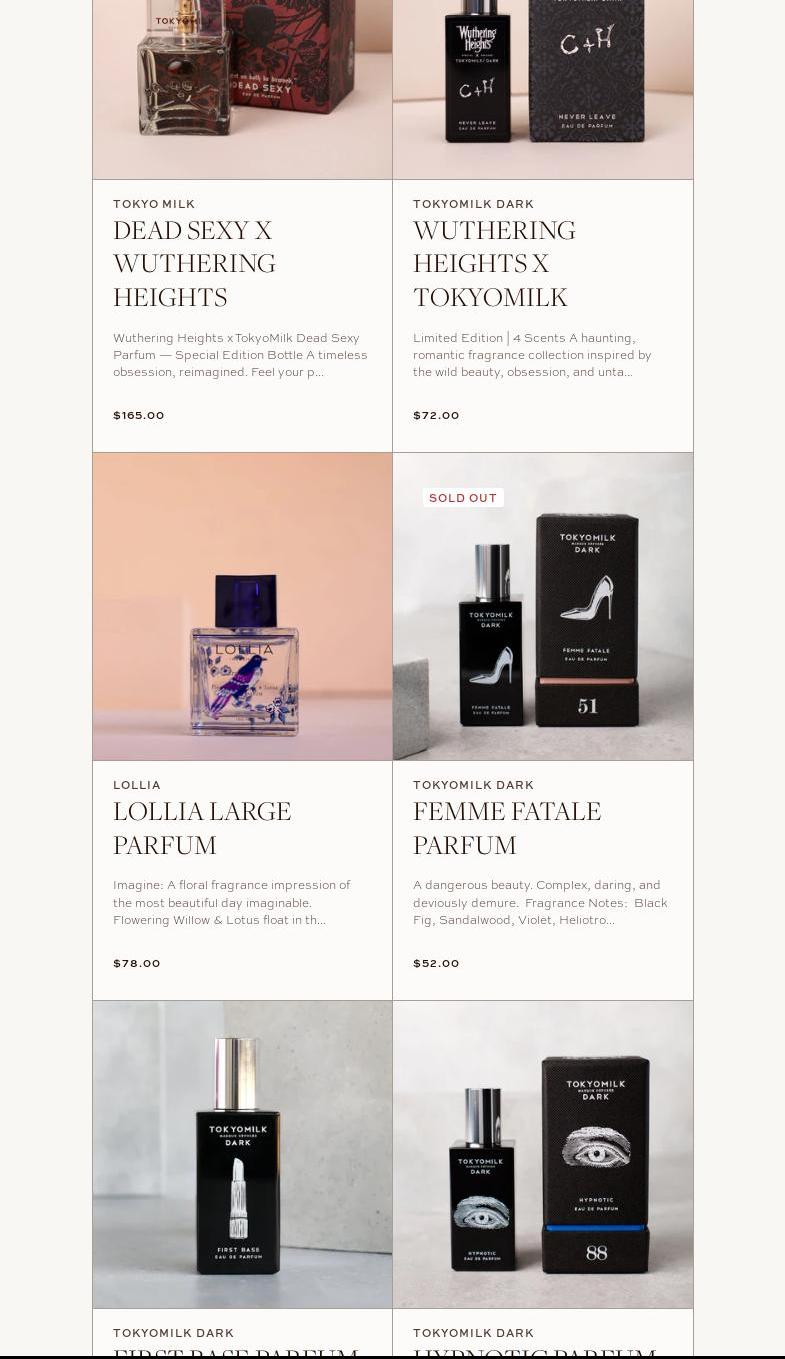Open the Dead Sexy X Wuthering Heights product title
Viewport: 785px width, 1359px height.
point(194,264)
